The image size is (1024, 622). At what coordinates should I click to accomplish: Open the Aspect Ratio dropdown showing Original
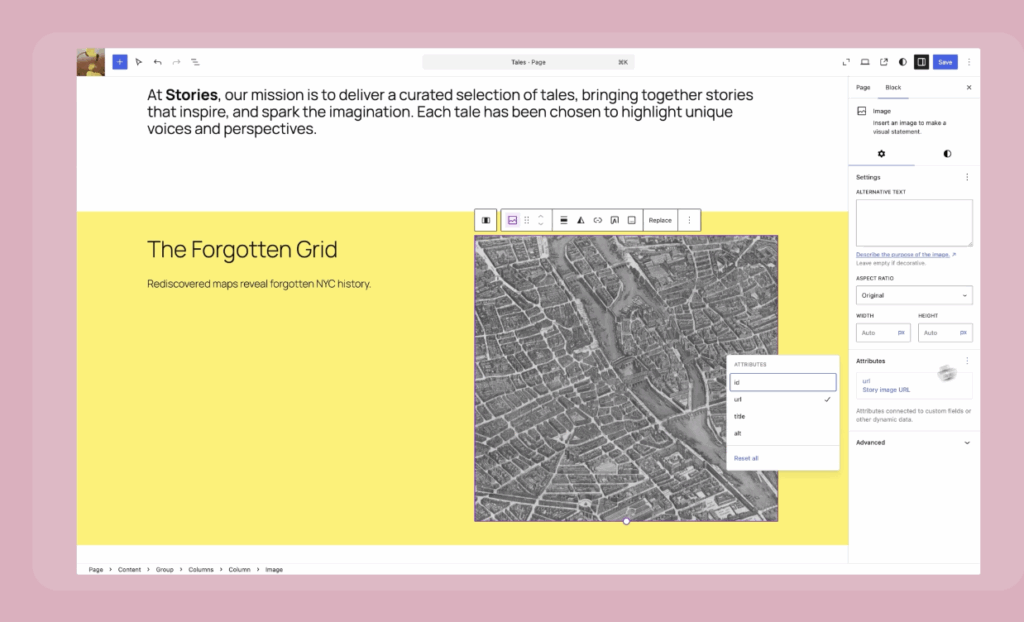click(913, 295)
